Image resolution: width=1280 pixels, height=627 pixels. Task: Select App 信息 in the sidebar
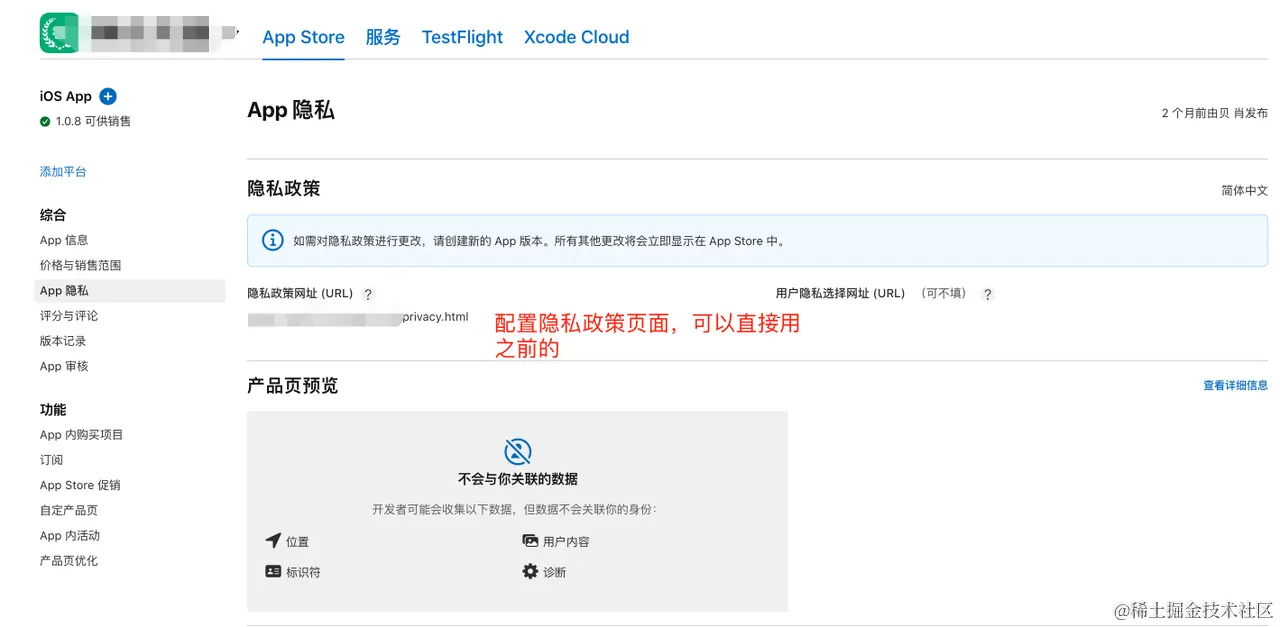pyautogui.click(x=64, y=240)
